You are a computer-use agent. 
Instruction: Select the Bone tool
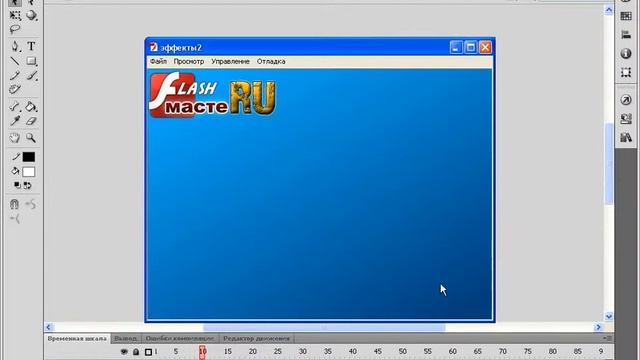[x=15, y=107]
